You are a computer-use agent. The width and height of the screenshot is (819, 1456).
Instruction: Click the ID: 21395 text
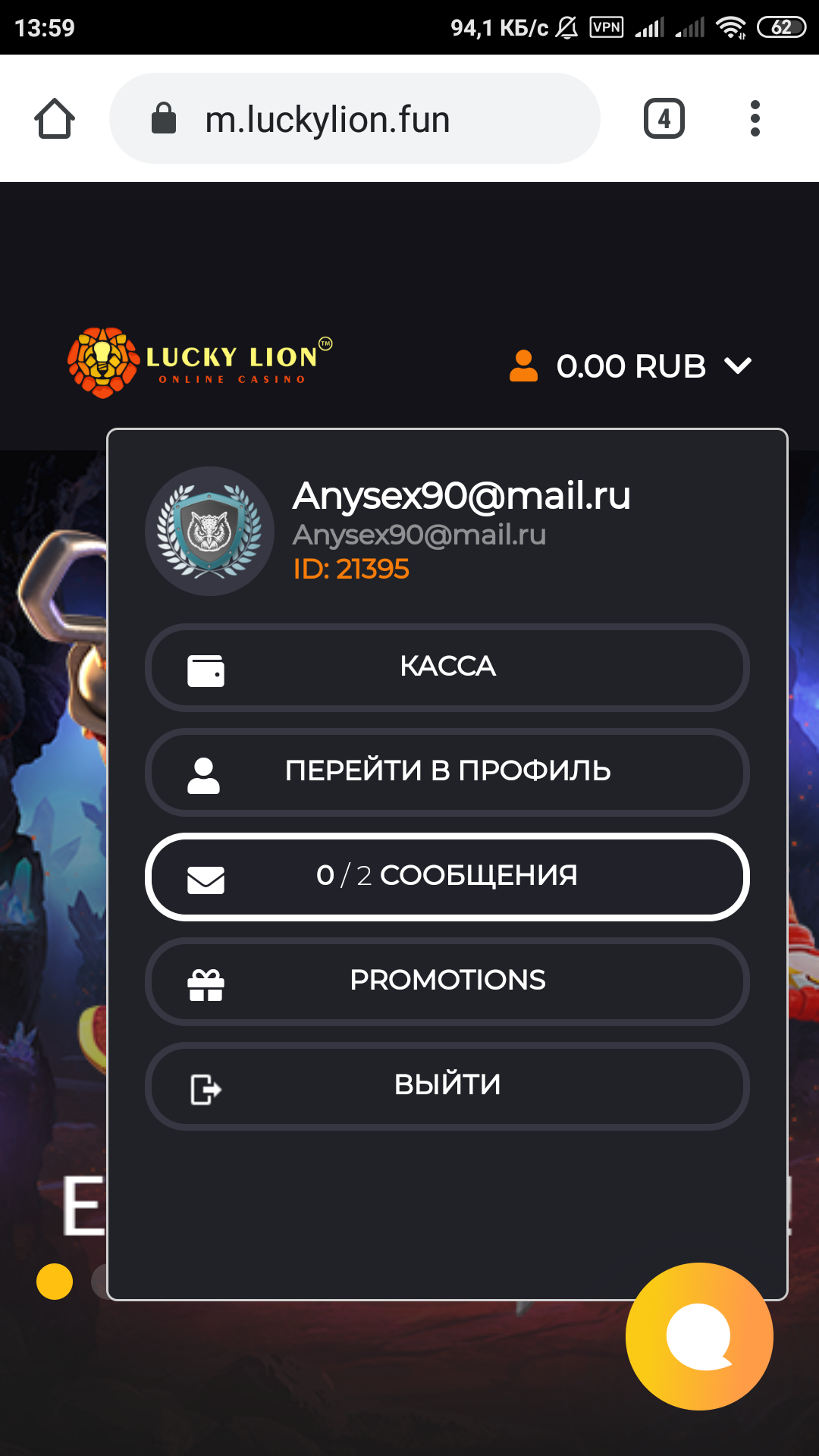351,569
